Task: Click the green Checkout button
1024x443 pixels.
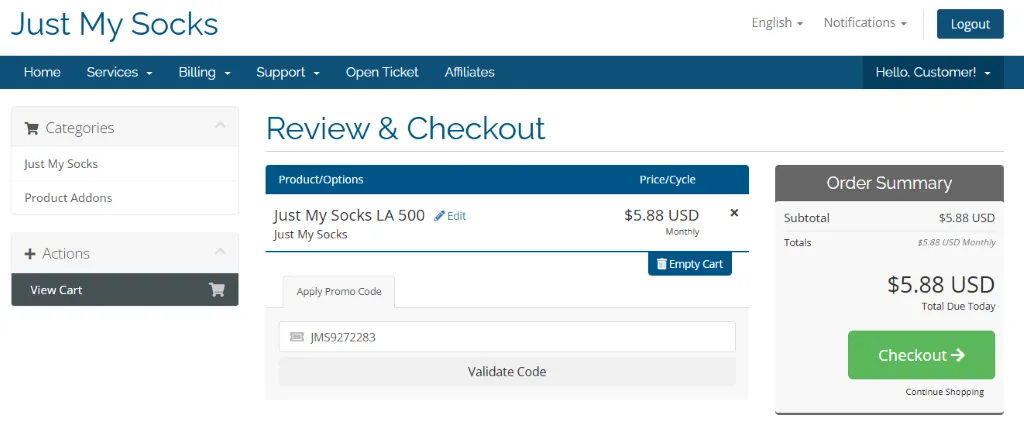Action: click(x=921, y=355)
